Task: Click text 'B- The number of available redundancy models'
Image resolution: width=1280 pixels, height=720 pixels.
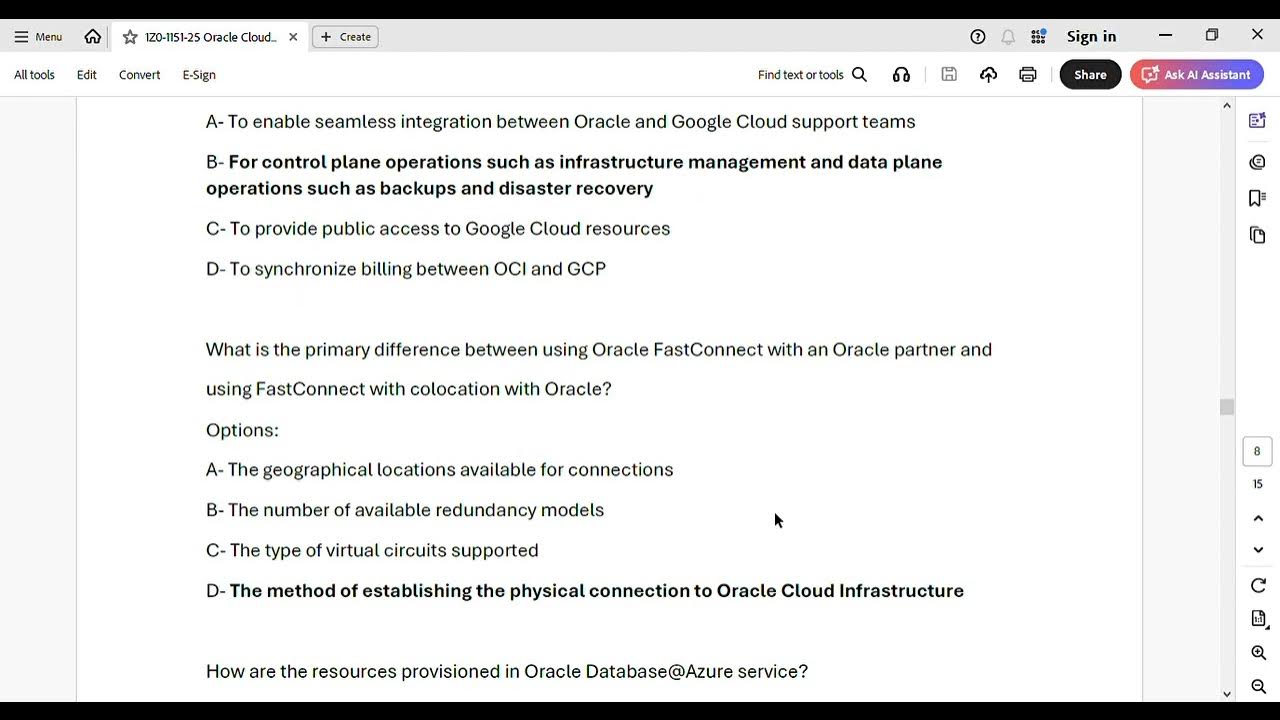Action: pos(405,510)
